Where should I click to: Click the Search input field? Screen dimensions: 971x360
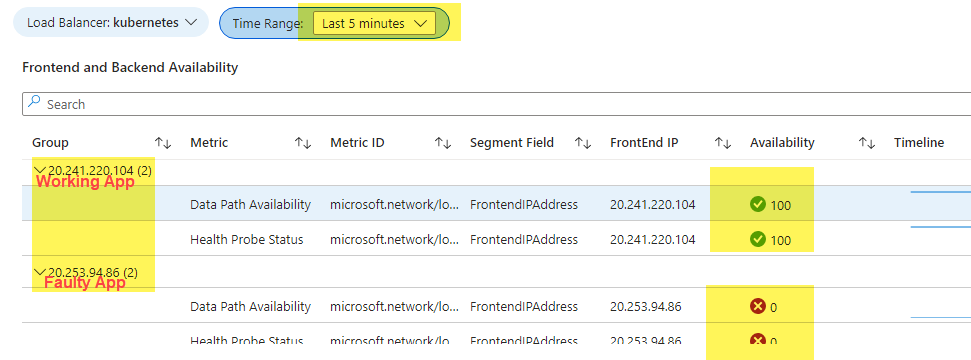pyautogui.click(x=497, y=104)
